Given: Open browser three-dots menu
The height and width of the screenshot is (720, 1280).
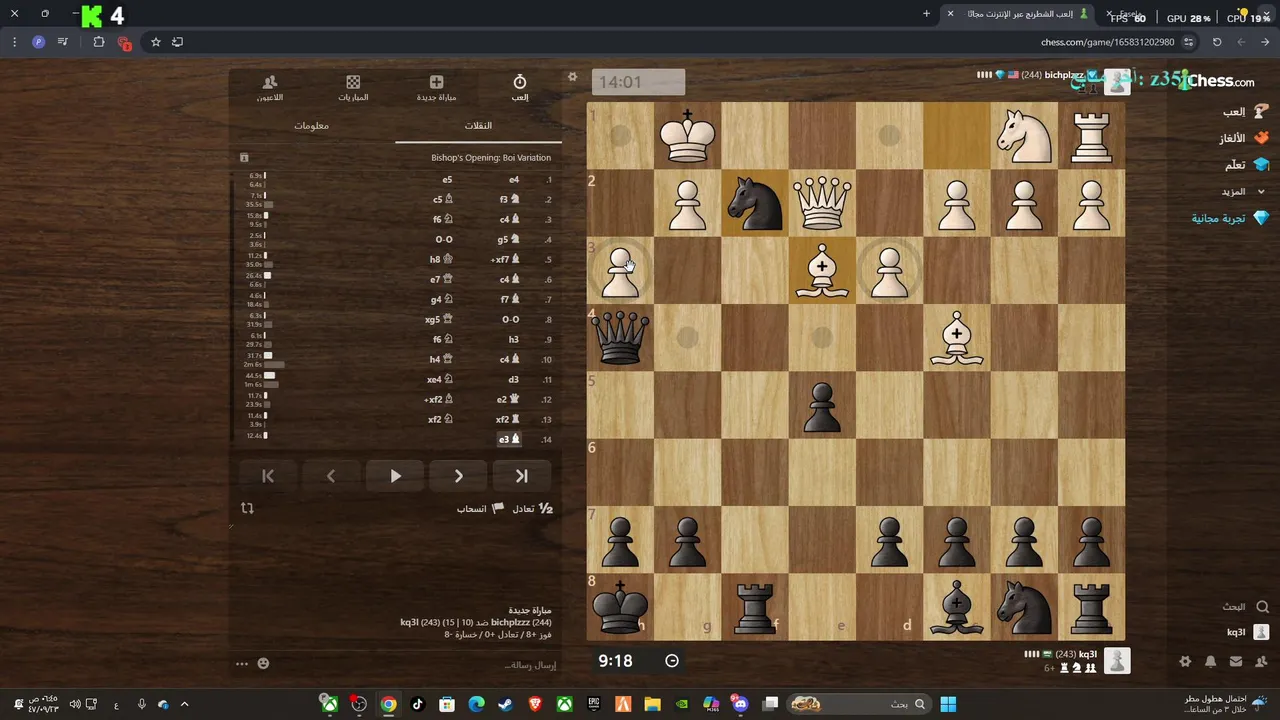Looking at the screenshot, I should pyautogui.click(x=14, y=42).
